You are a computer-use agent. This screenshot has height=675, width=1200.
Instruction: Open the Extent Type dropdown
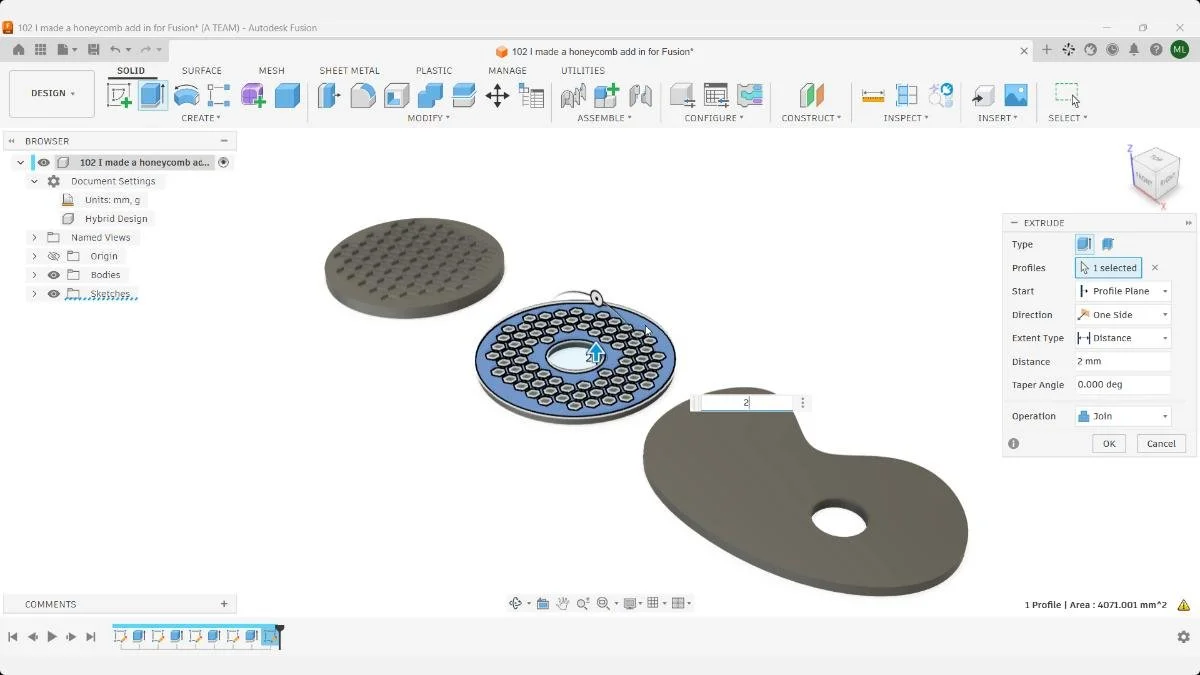tap(1123, 338)
